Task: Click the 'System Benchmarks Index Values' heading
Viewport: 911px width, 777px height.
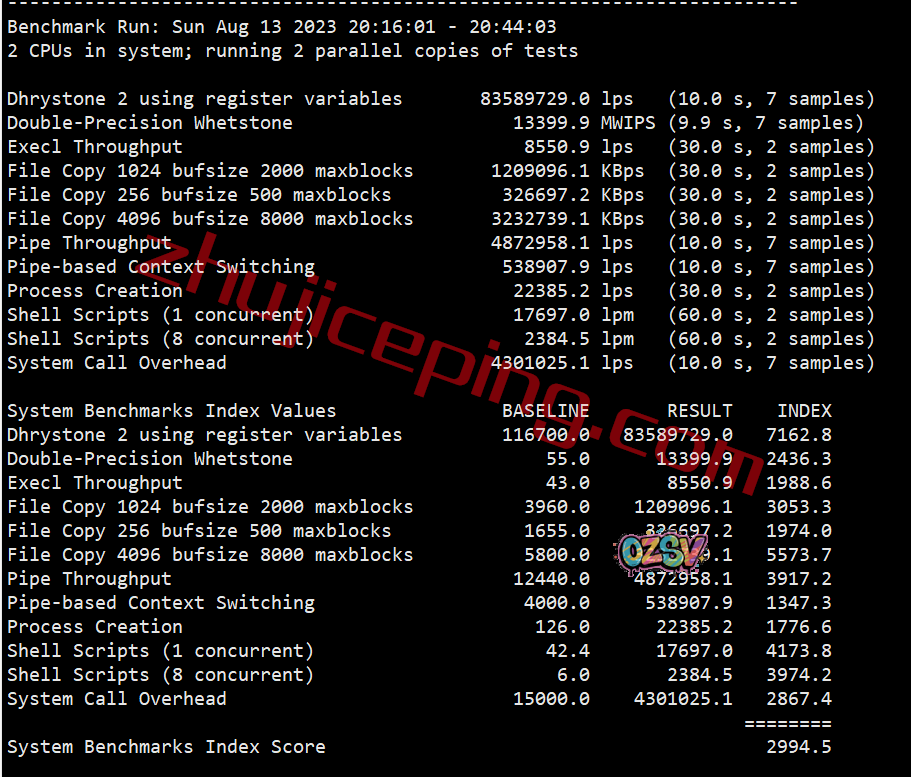Action: [171, 411]
